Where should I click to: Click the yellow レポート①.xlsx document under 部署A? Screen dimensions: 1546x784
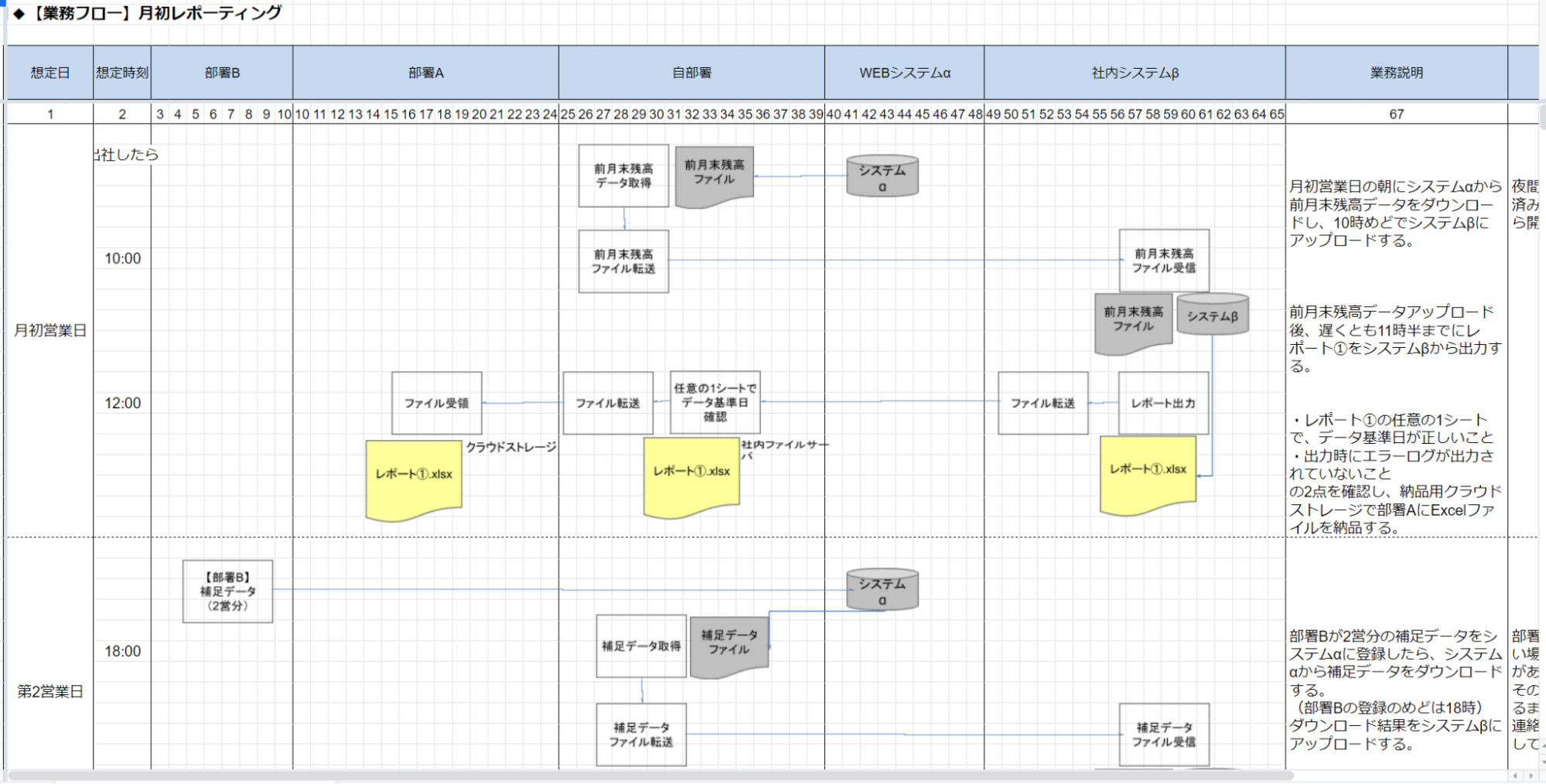pyautogui.click(x=414, y=478)
